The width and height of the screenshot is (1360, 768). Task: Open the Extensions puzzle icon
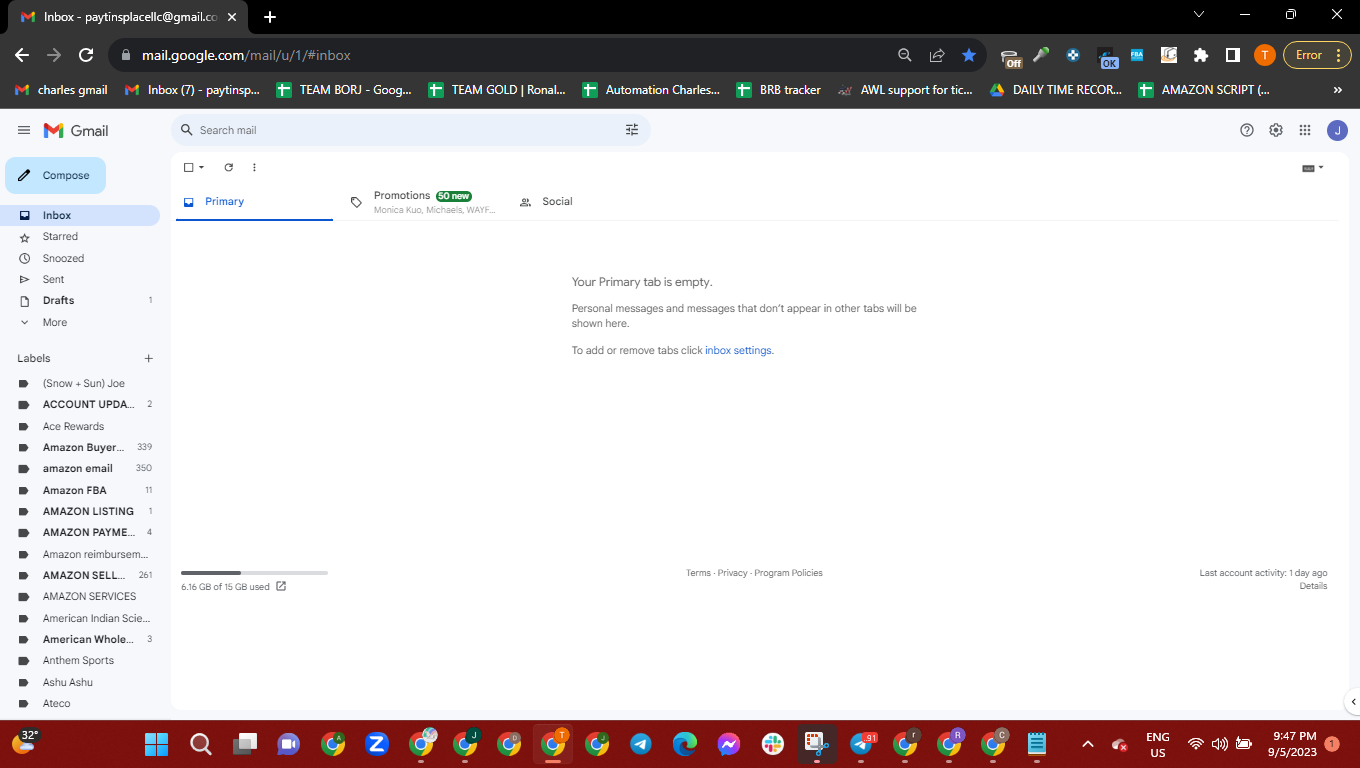coord(1201,55)
